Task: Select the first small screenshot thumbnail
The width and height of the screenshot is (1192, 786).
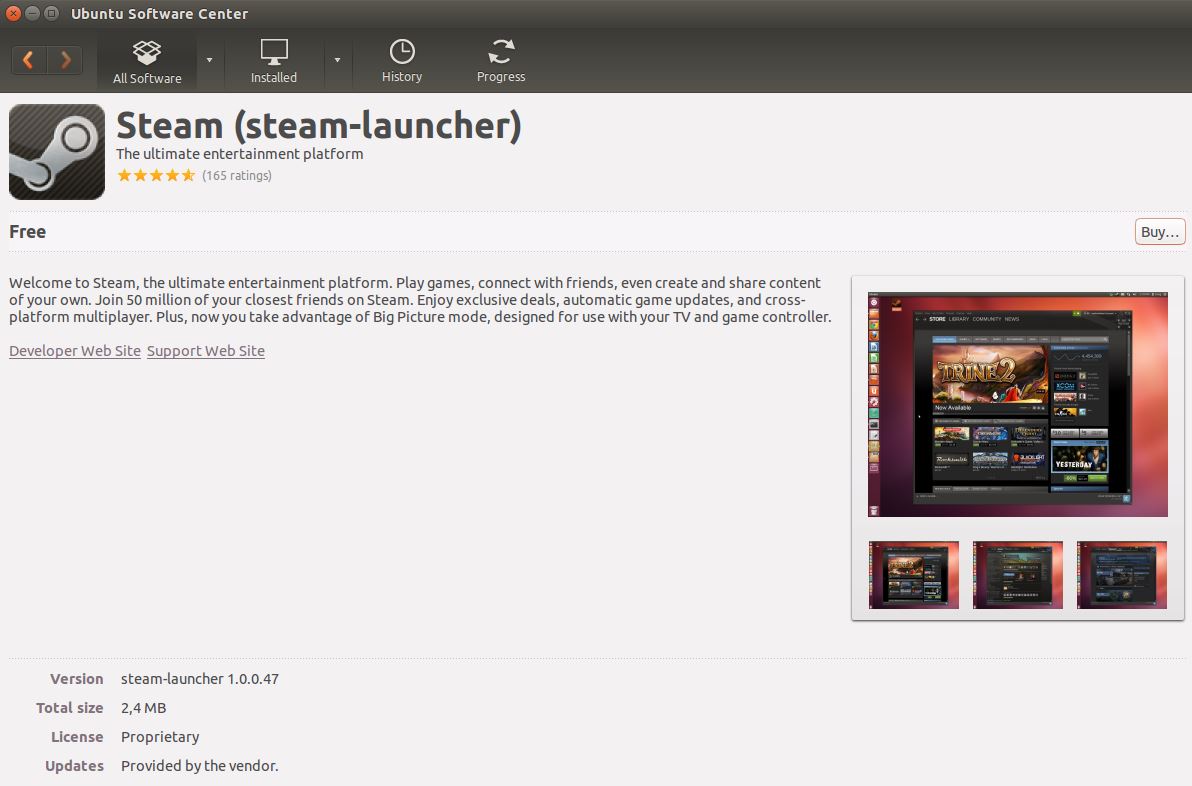Action: pyautogui.click(x=914, y=575)
